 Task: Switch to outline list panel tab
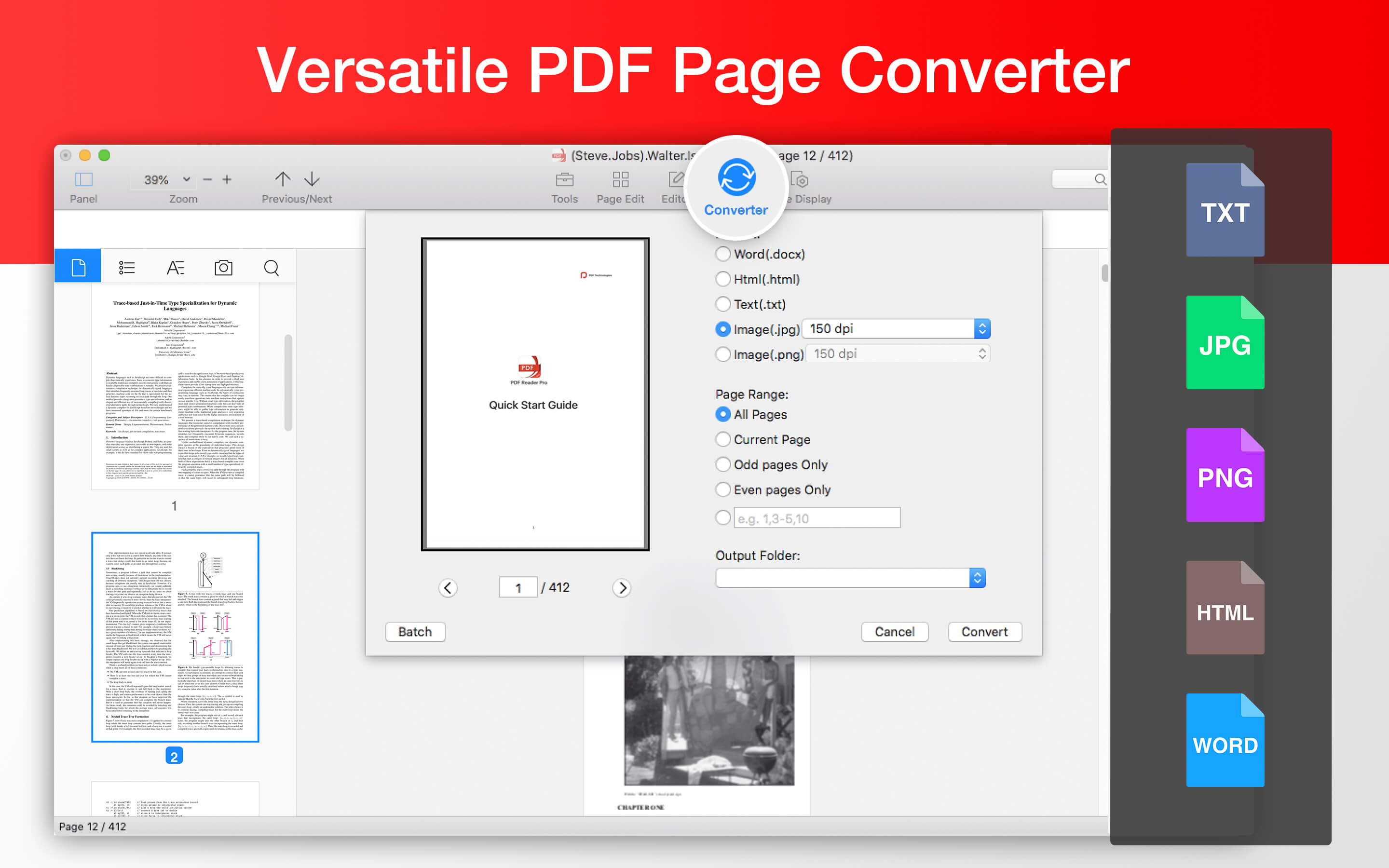[x=126, y=268]
